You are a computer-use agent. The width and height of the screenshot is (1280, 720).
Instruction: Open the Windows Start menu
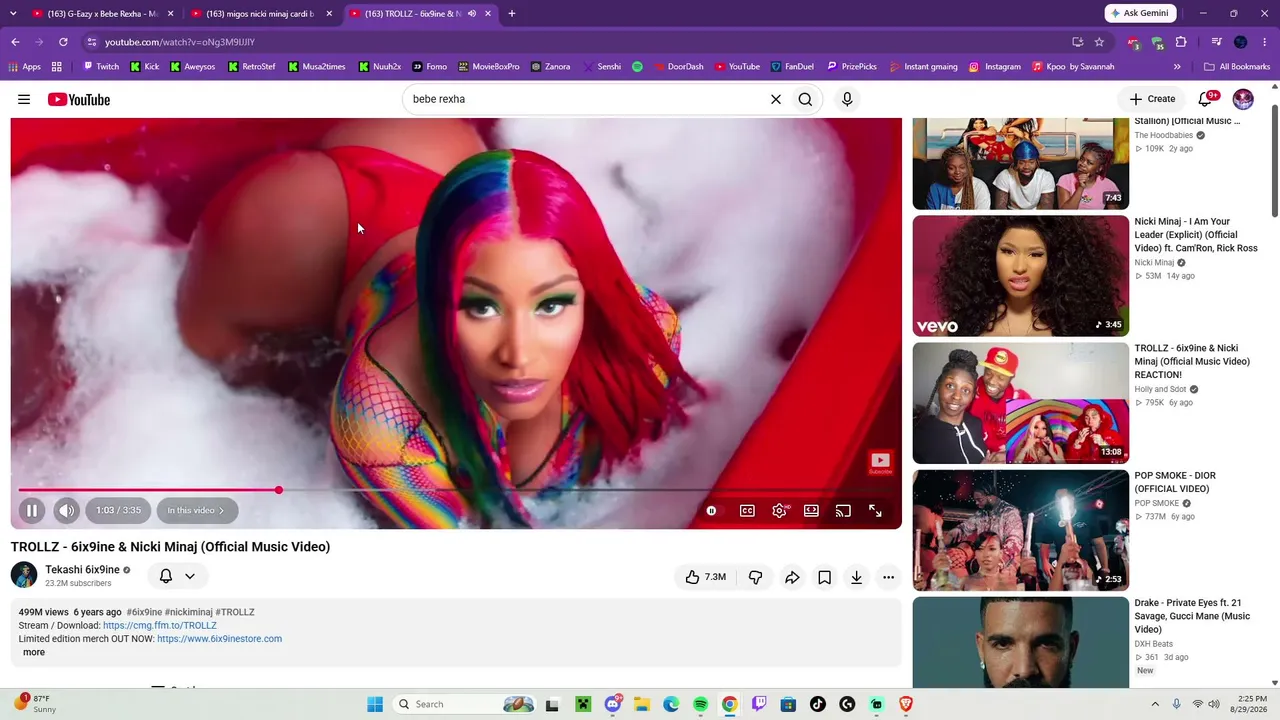pos(375,704)
